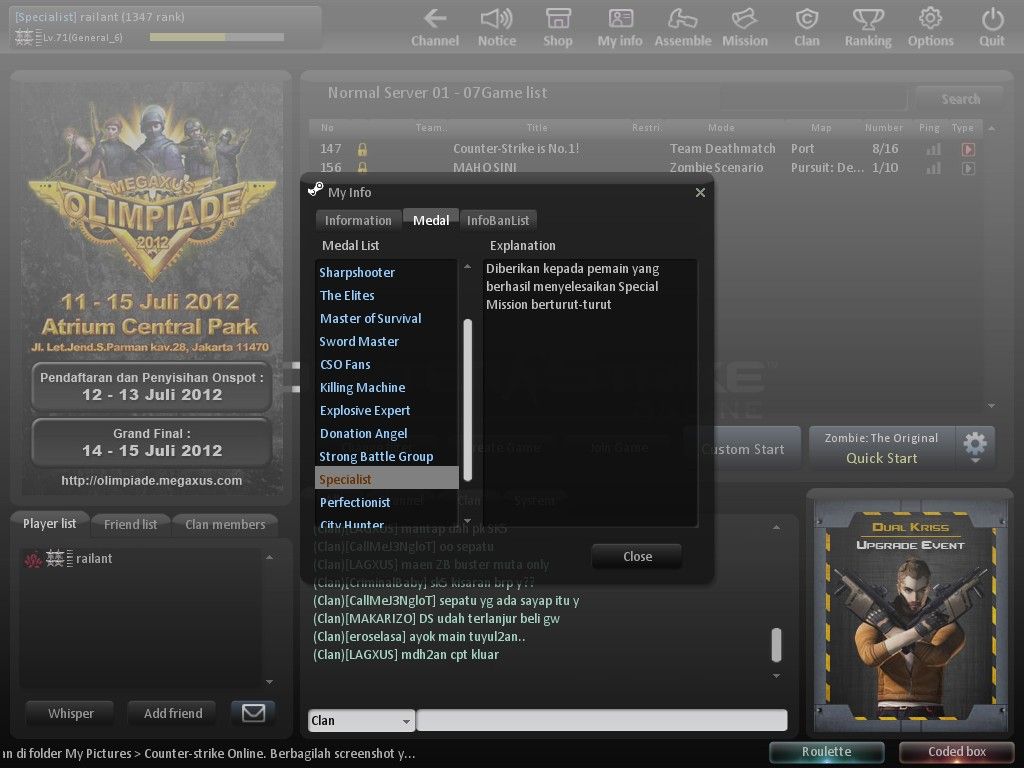The height and width of the screenshot is (768, 1024).
Task: Visit the olimpiade.megaxus.com link
Action: [152, 481]
